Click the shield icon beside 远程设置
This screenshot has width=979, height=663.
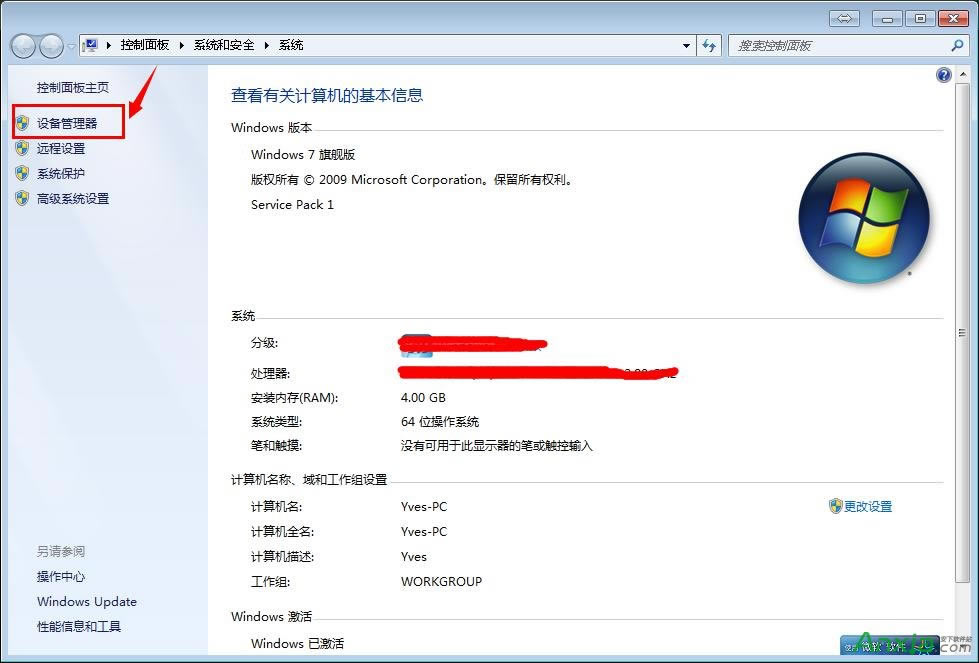22,148
